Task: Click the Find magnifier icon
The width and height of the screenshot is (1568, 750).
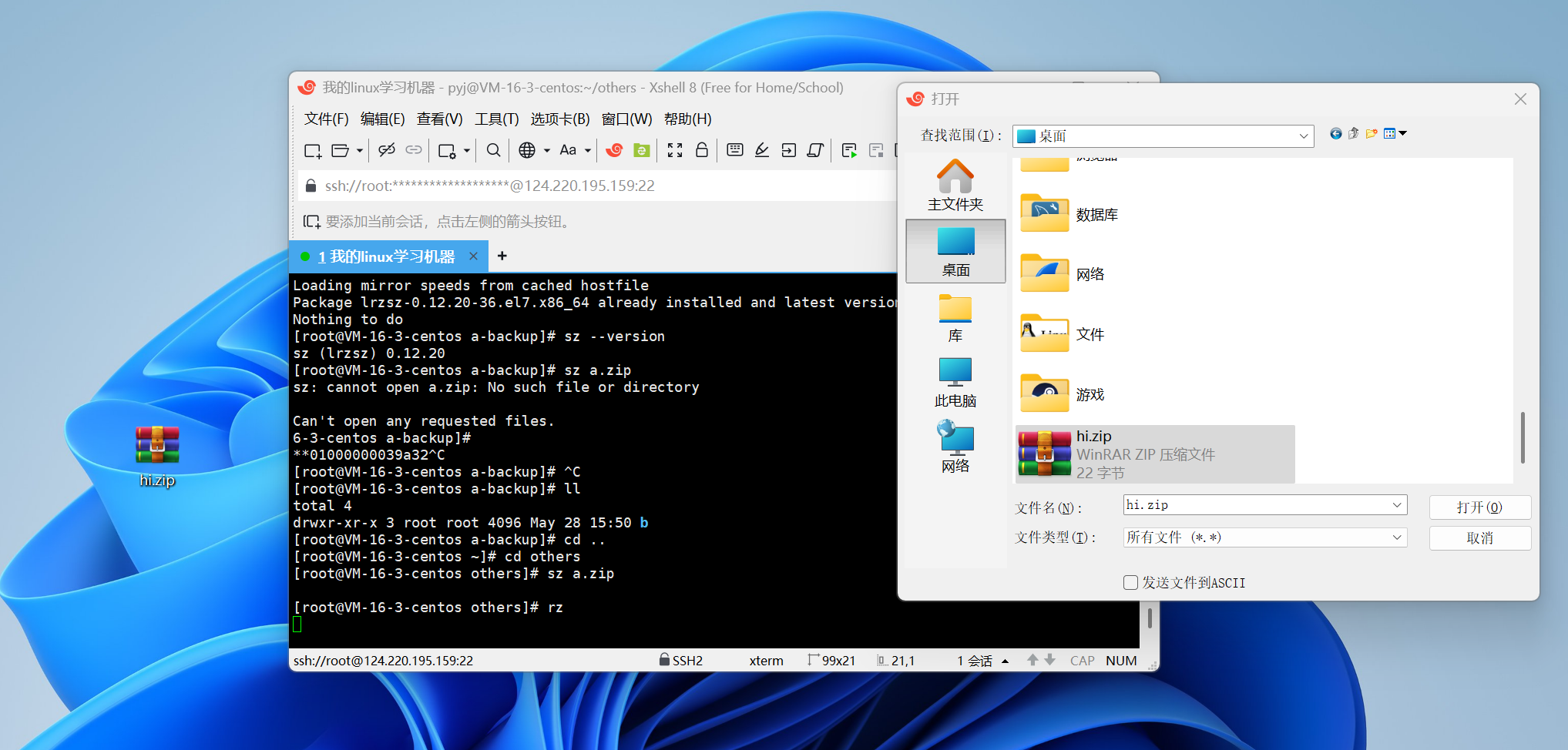Action: pos(494,150)
